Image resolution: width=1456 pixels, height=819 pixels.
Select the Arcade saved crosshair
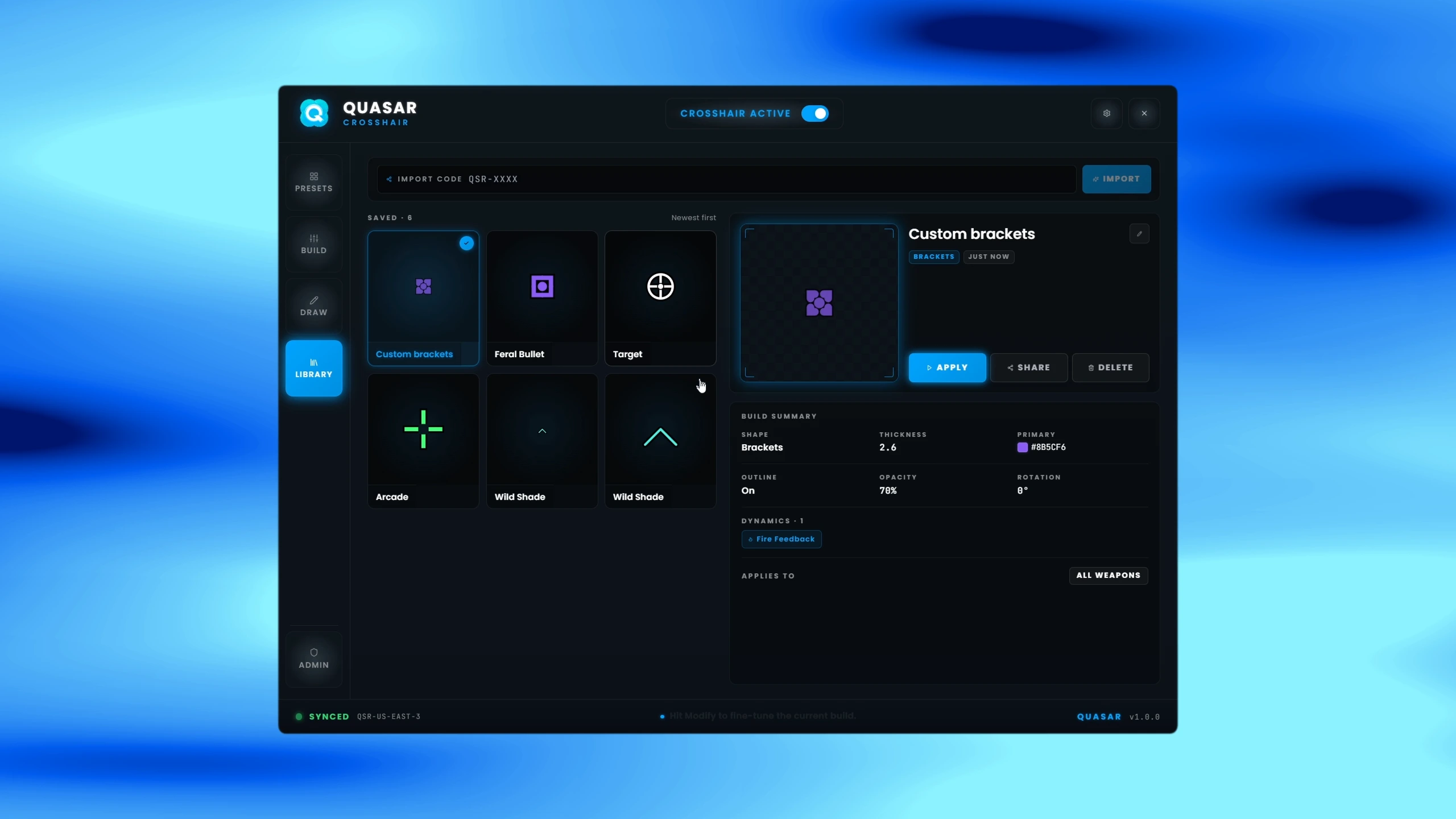click(423, 441)
